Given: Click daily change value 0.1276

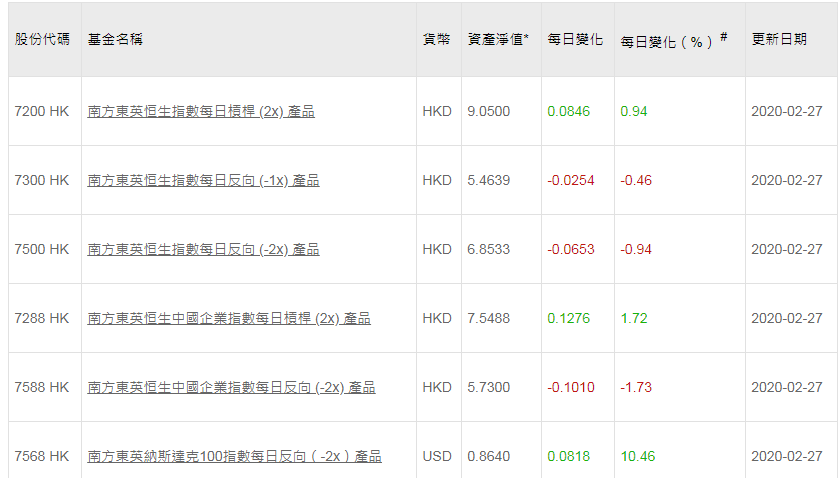Looking at the screenshot, I should [x=569, y=318].
